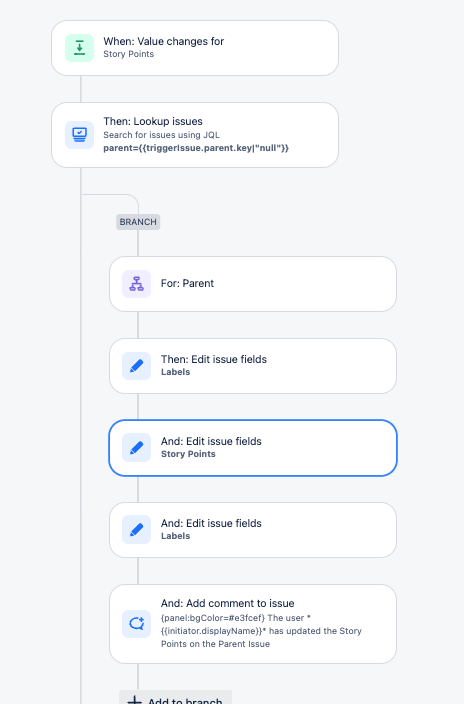Select highlighted 'And: Edit issue fields' Story Points card
The image size is (464, 704).
pos(253,448)
